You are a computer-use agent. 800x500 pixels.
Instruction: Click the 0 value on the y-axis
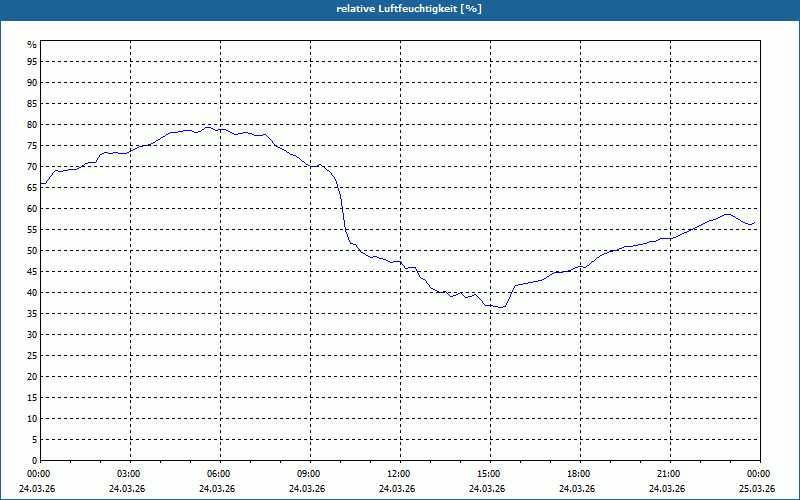click(x=34, y=461)
